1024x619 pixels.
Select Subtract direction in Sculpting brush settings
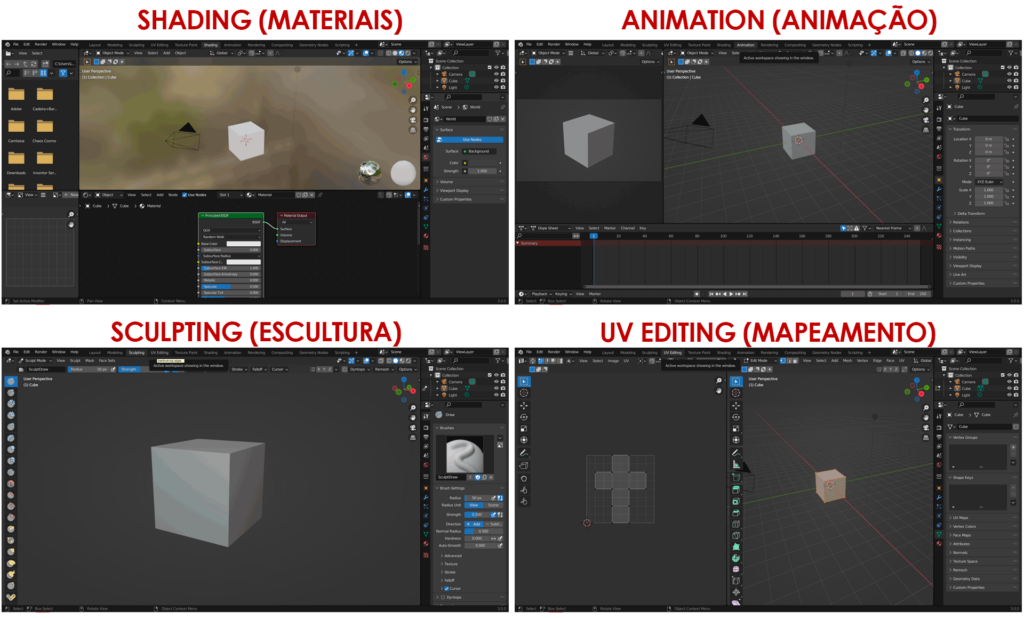point(494,524)
